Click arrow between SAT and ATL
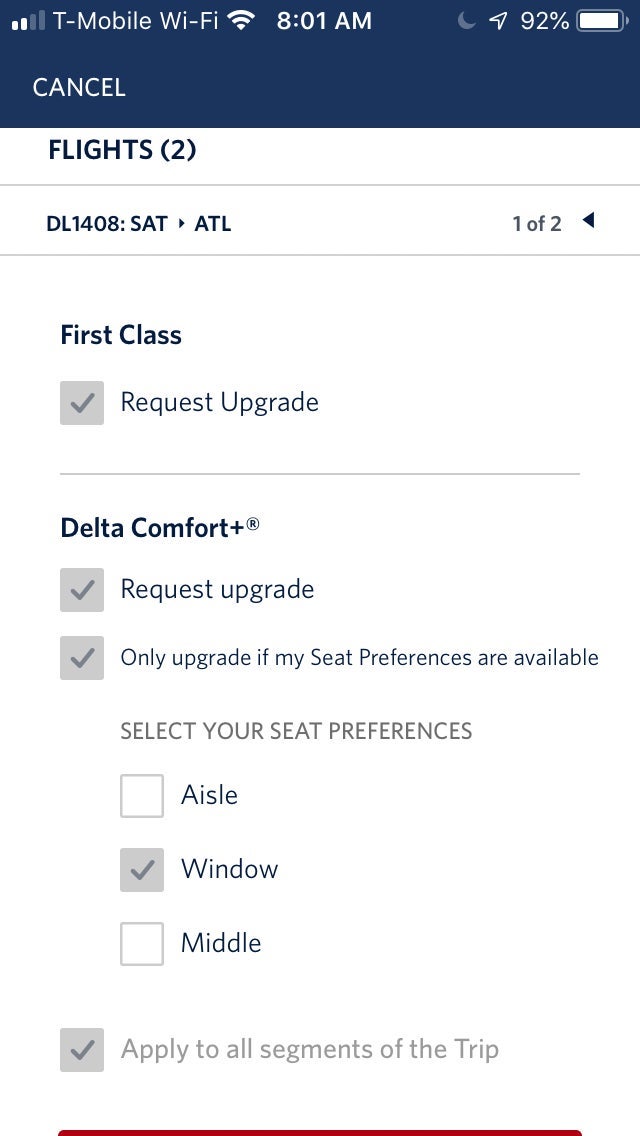The height and width of the screenshot is (1136, 640). (x=181, y=224)
